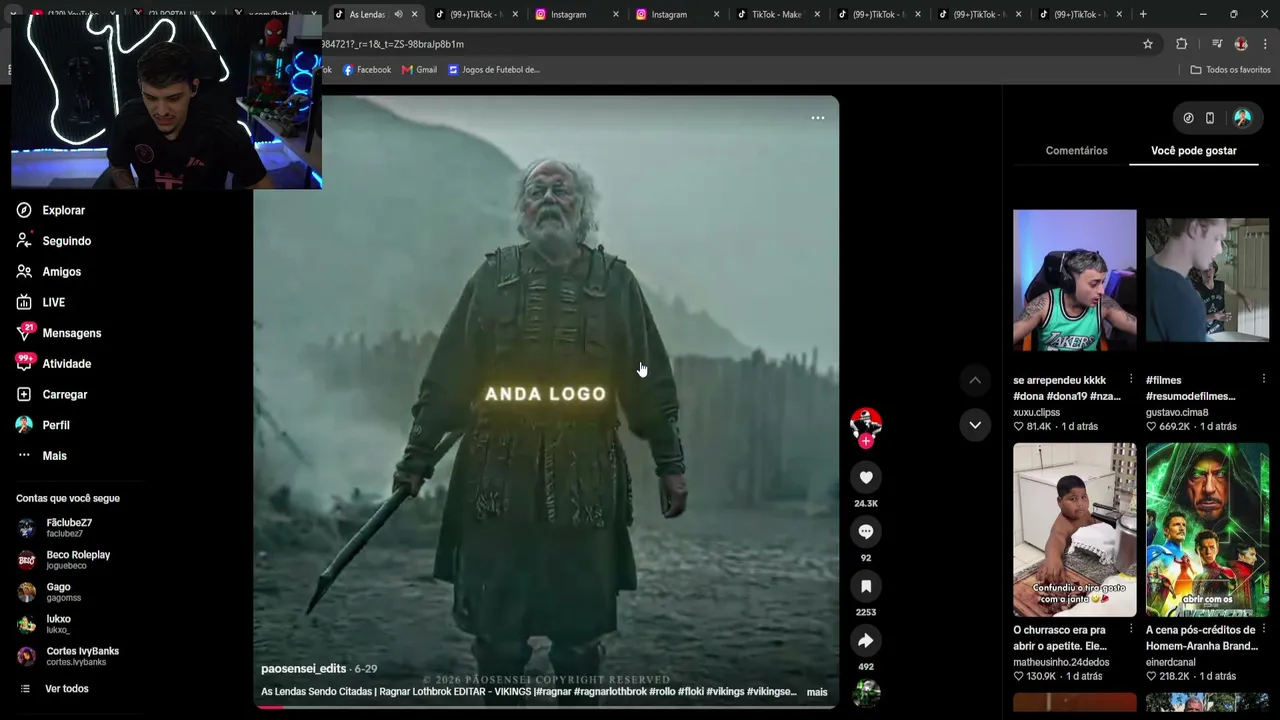Click the browser address bar URL
The height and width of the screenshot is (720, 1280).
[x=392, y=44]
